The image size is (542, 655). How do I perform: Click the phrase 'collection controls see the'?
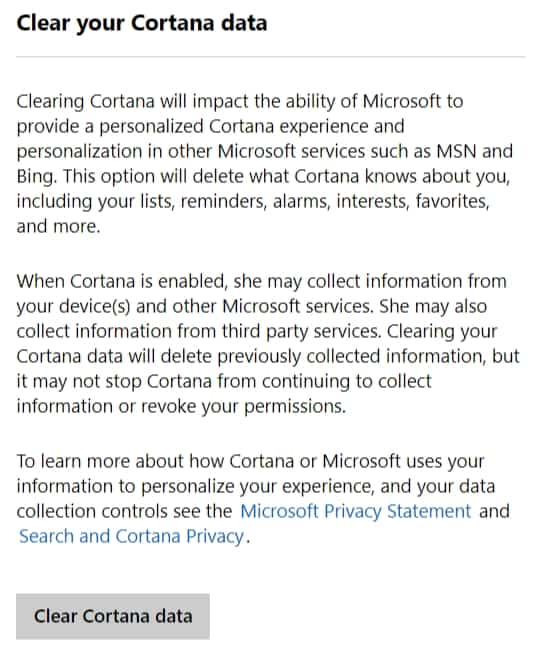click(124, 511)
